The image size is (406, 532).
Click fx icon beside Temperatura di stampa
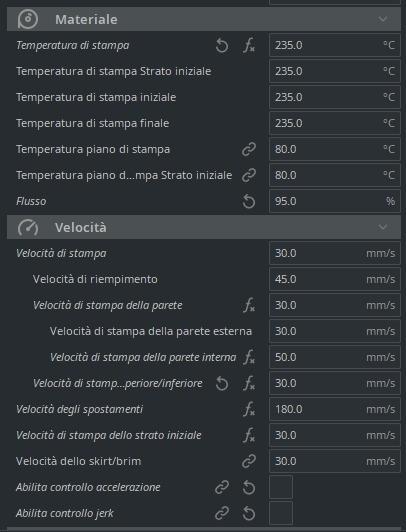249,45
